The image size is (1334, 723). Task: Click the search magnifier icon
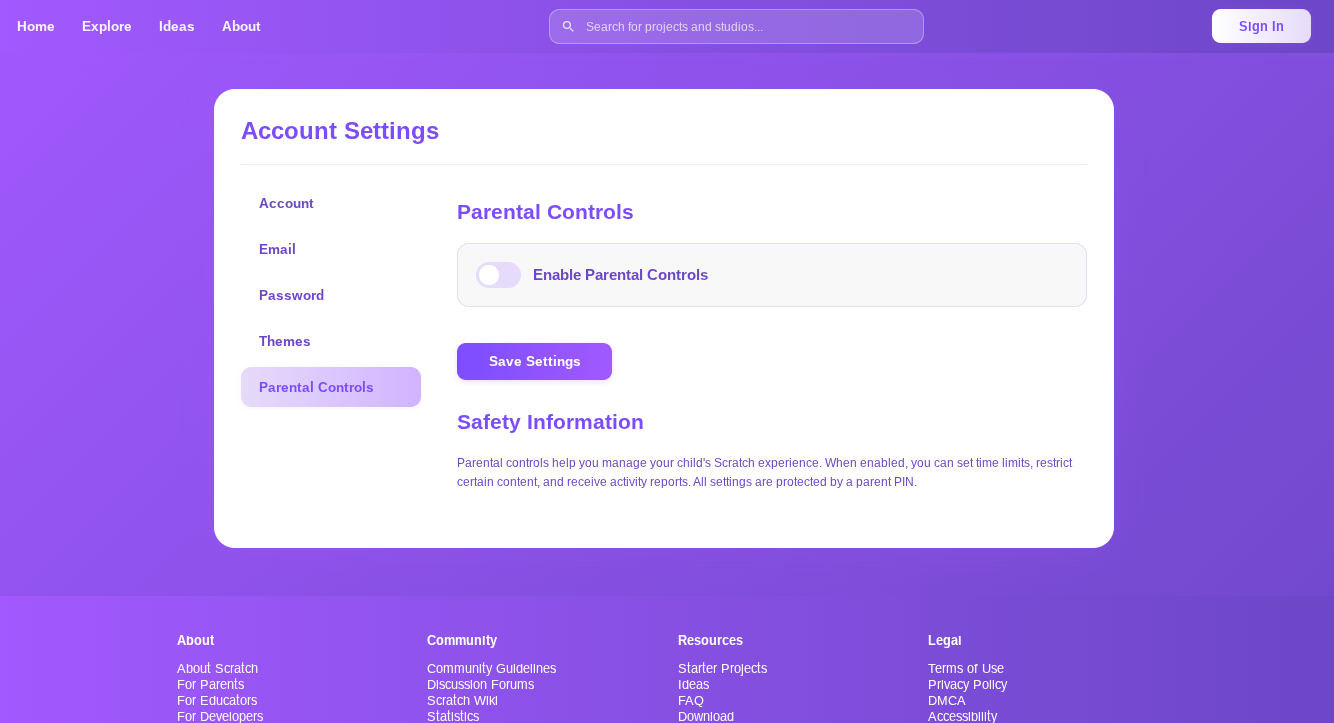click(568, 26)
